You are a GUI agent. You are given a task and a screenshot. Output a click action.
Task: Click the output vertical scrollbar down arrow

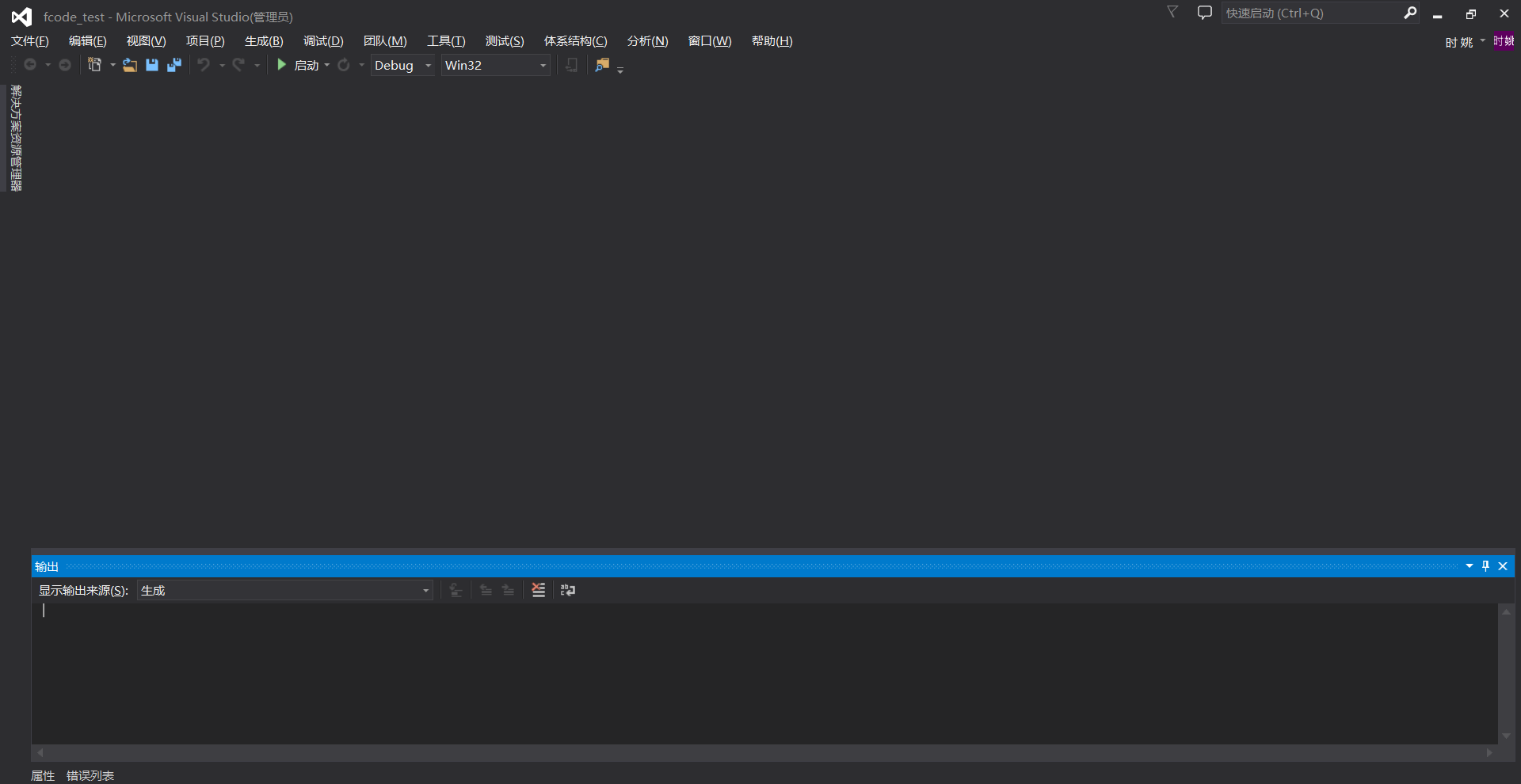coord(1507,736)
